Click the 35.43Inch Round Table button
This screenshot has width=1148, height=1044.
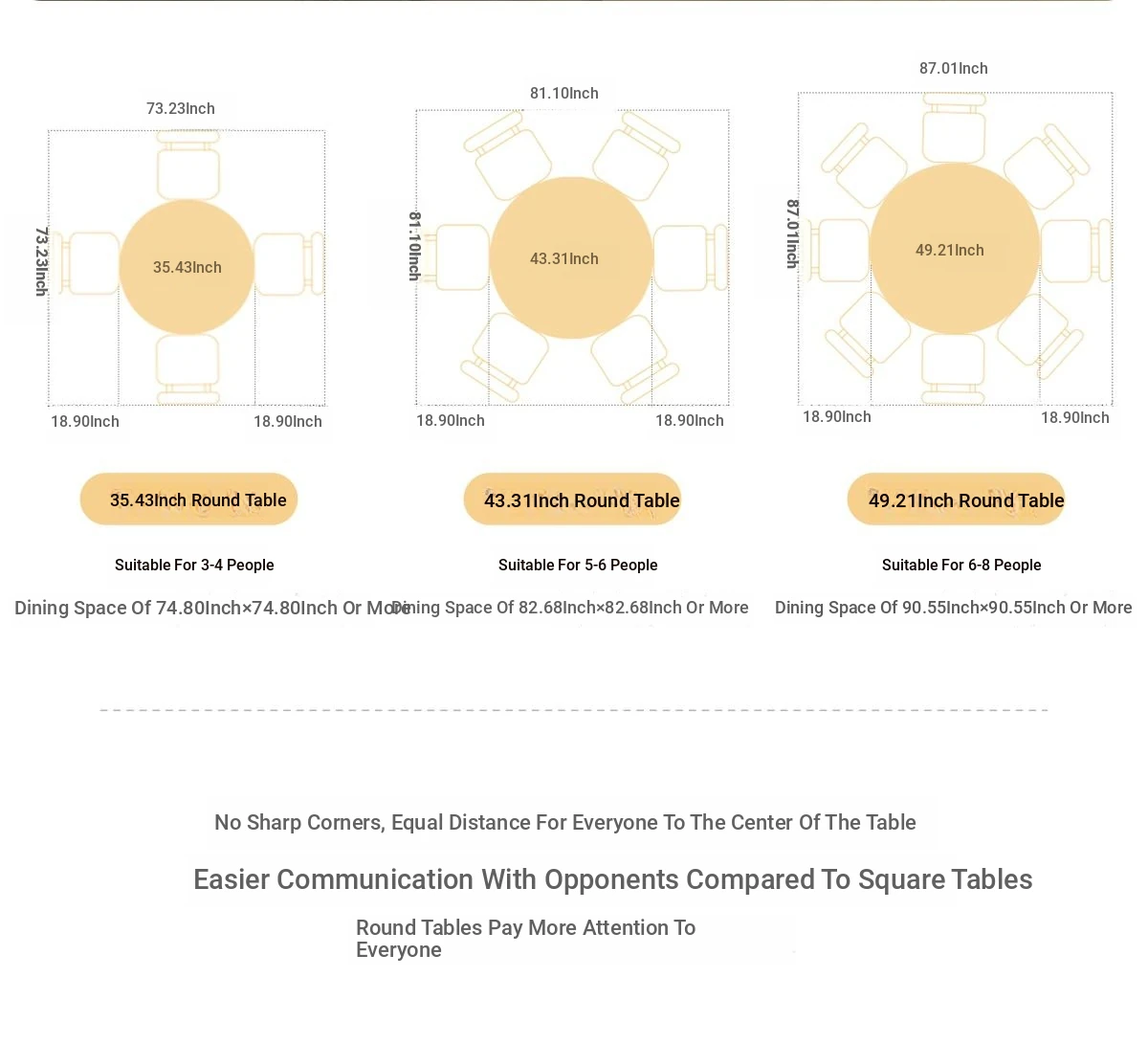click(188, 500)
